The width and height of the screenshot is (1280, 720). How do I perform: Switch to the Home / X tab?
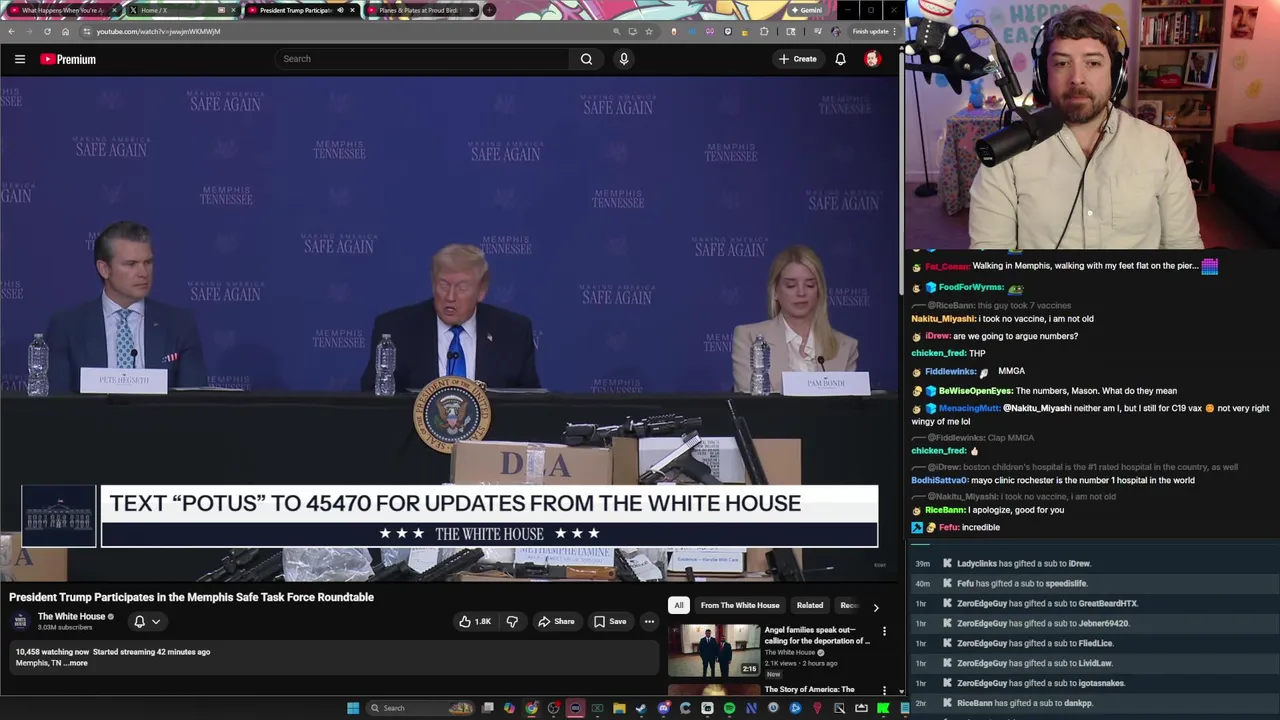(x=175, y=10)
